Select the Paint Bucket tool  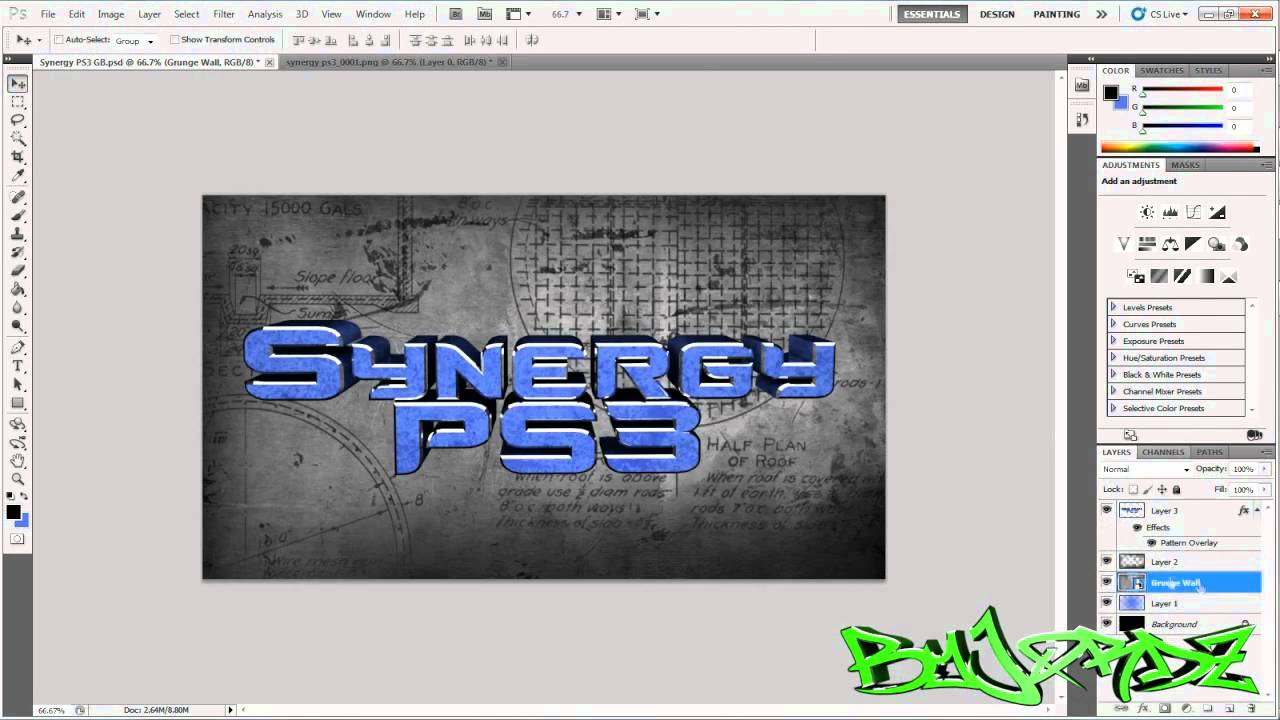click(x=18, y=289)
